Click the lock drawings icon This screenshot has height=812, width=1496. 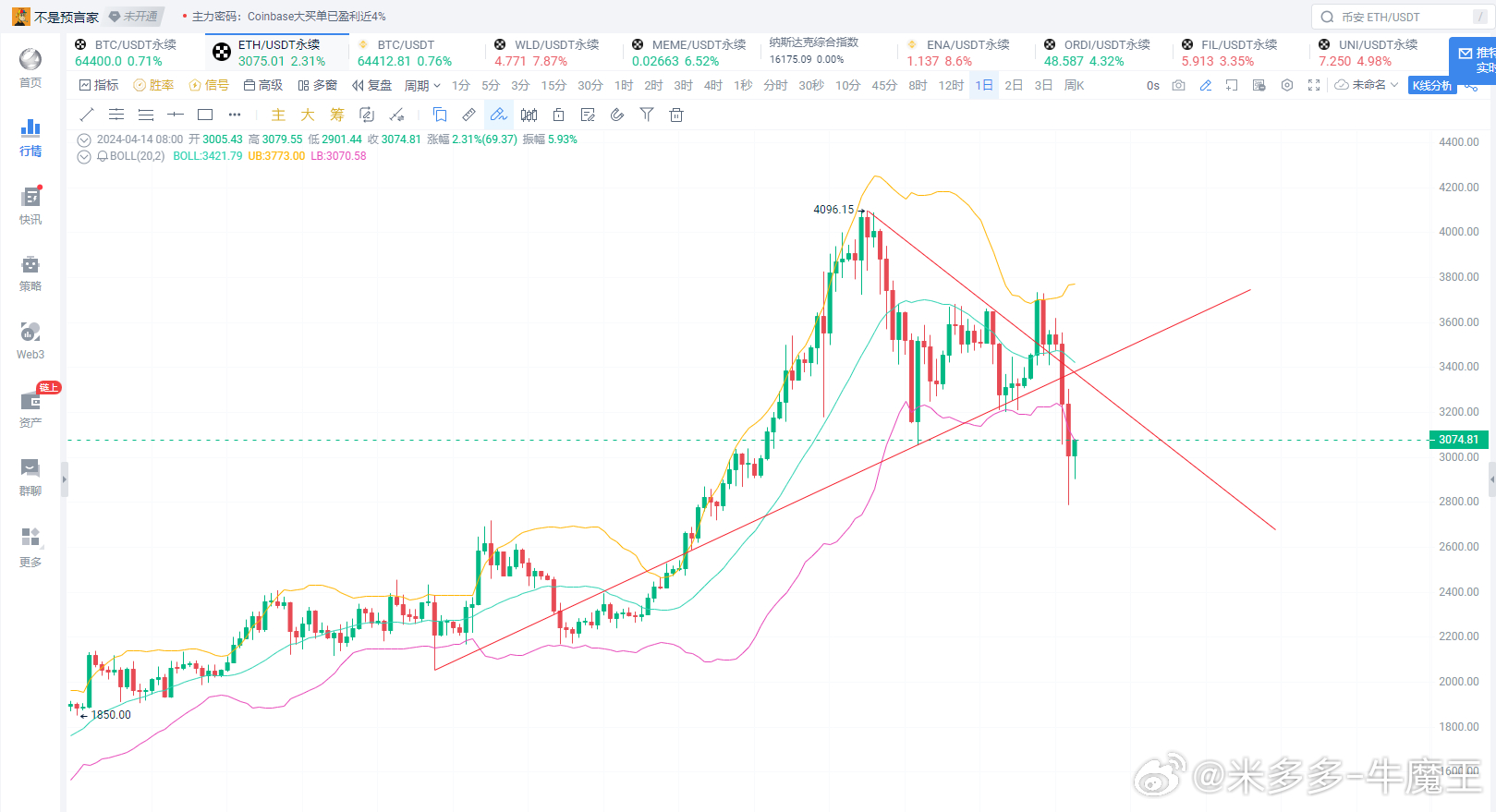[x=558, y=115]
